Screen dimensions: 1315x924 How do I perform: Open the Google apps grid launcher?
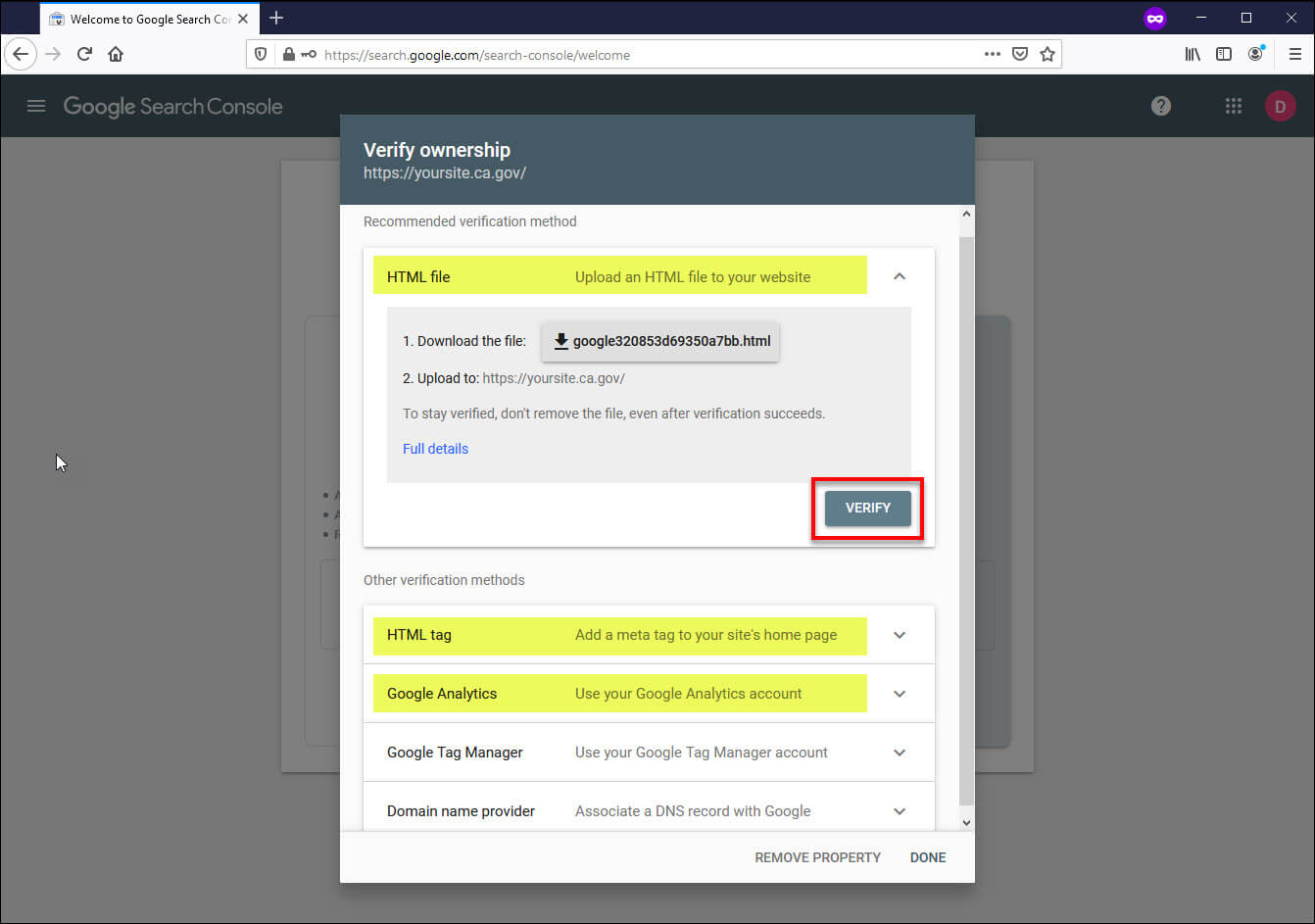click(1234, 106)
